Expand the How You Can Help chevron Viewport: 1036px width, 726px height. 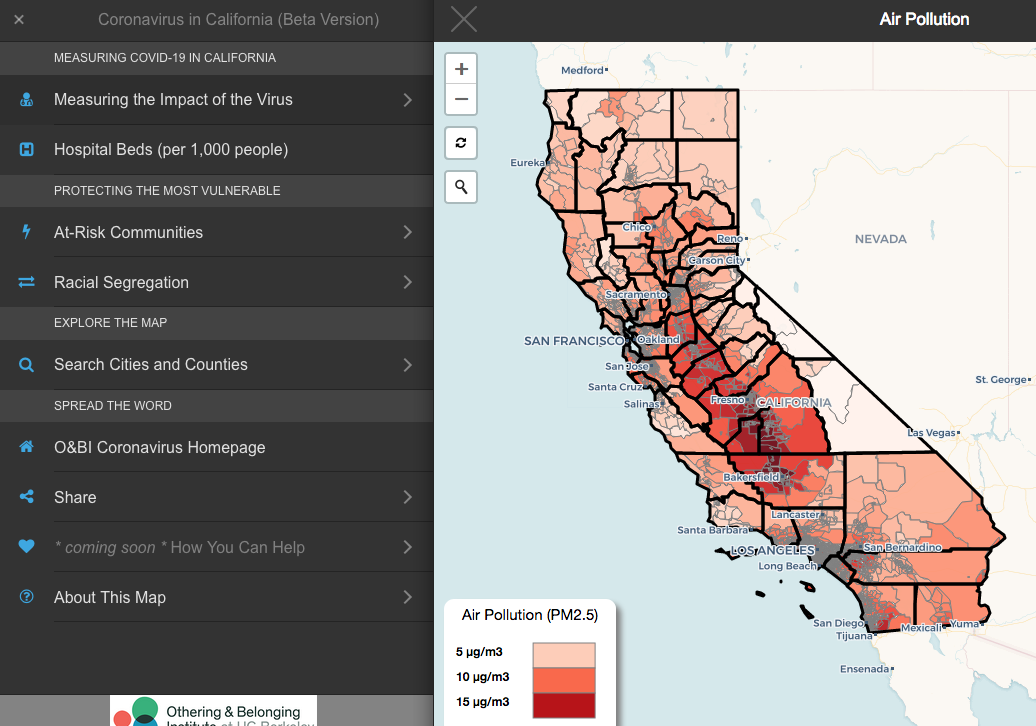click(408, 547)
